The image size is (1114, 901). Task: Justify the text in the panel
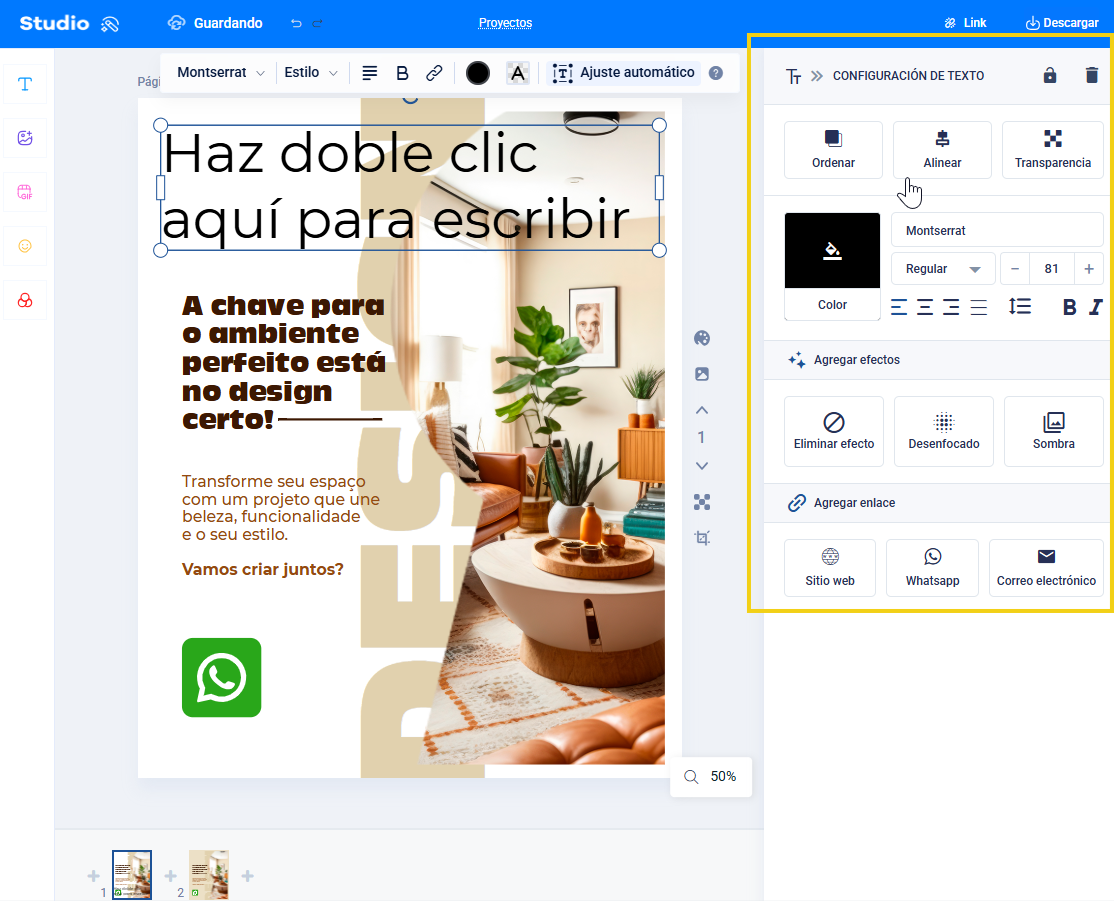tap(978, 307)
